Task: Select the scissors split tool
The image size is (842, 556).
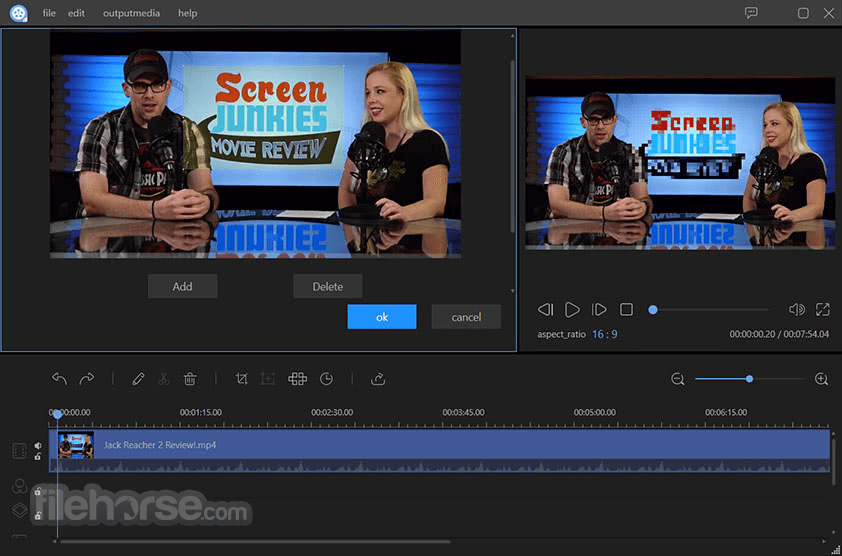Action: click(164, 379)
